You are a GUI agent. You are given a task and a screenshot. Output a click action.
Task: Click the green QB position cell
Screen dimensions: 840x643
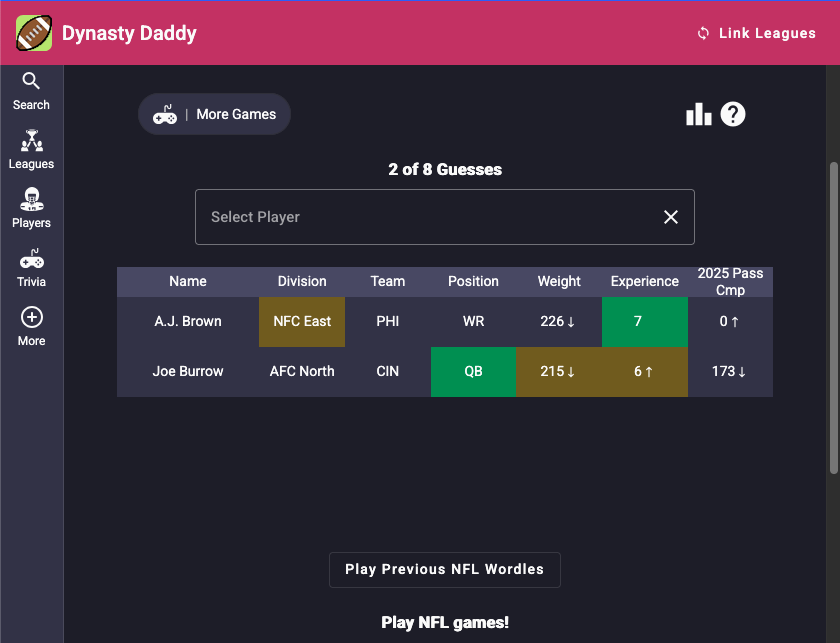(x=473, y=371)
